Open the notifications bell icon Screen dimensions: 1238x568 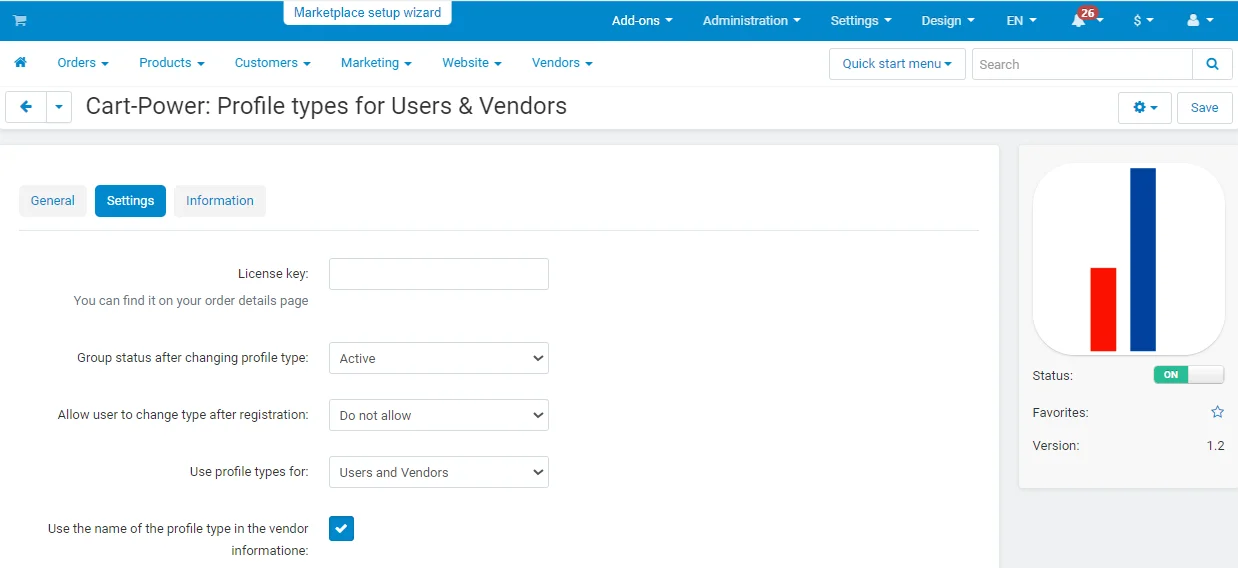(1080, 20)
